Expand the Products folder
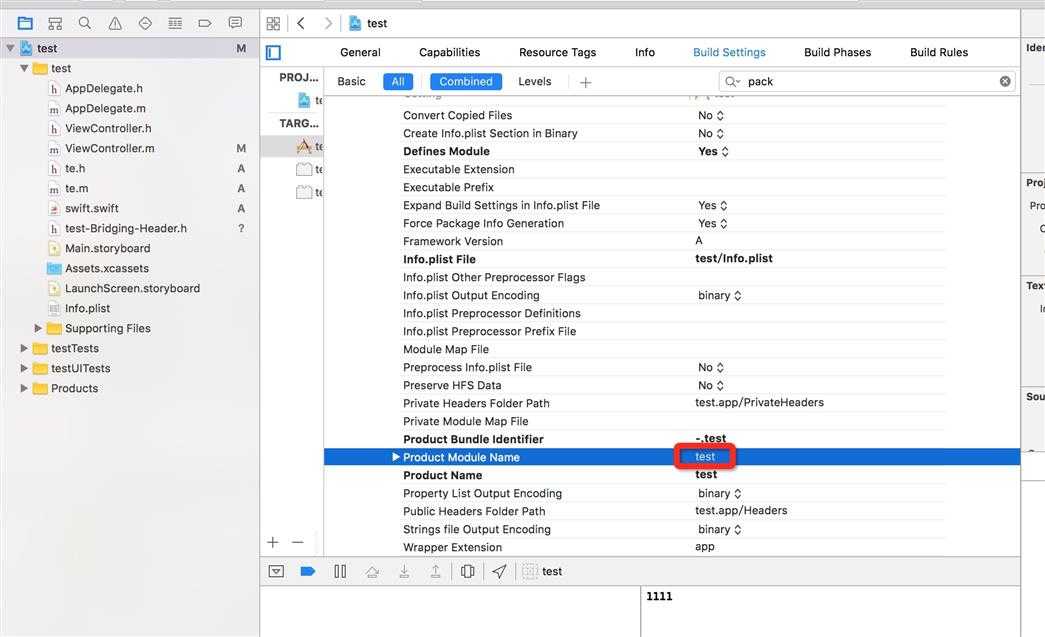The height and width of the screenshot is (637, 1045). [x=24, y=388]
